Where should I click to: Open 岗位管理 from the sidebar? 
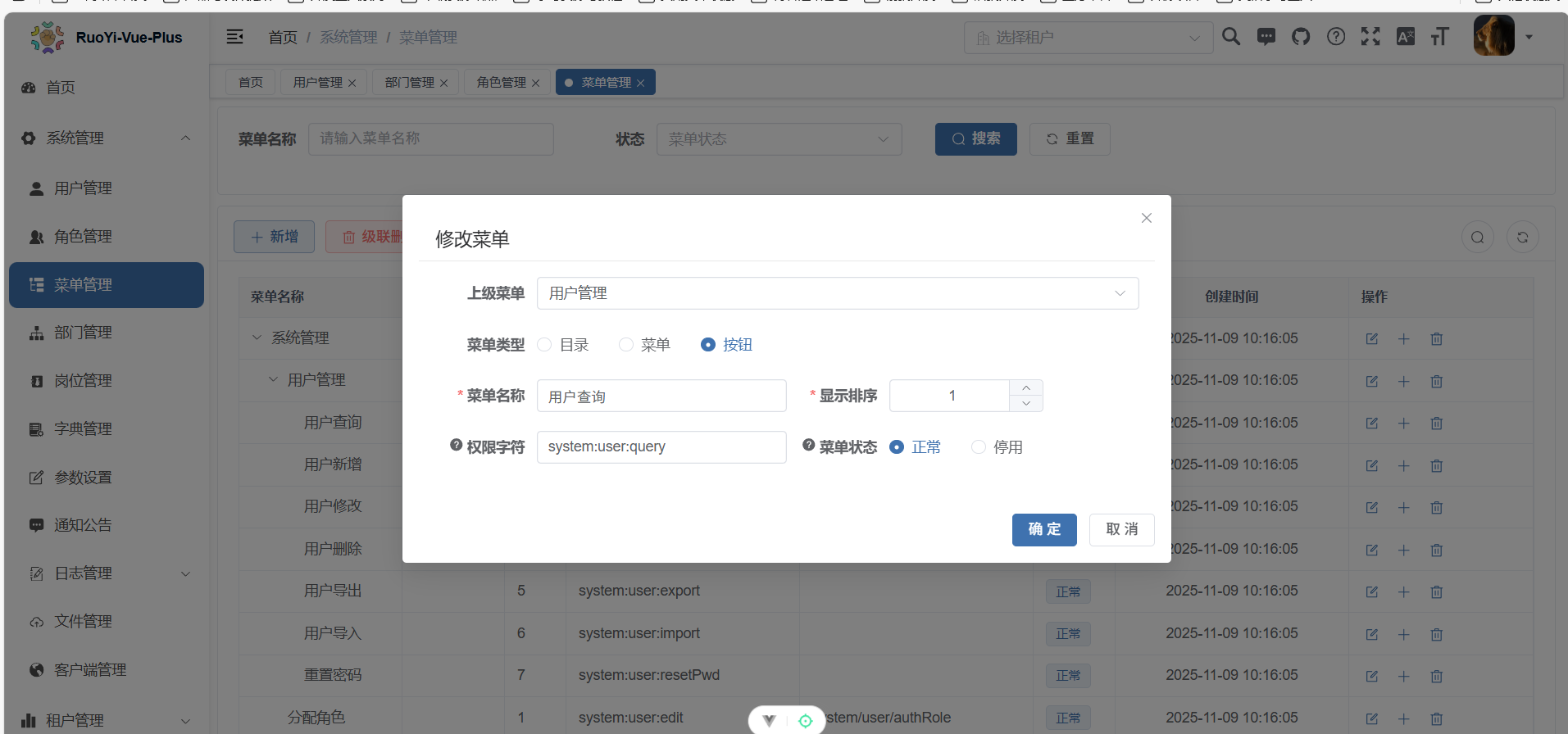tap(83, 381)
